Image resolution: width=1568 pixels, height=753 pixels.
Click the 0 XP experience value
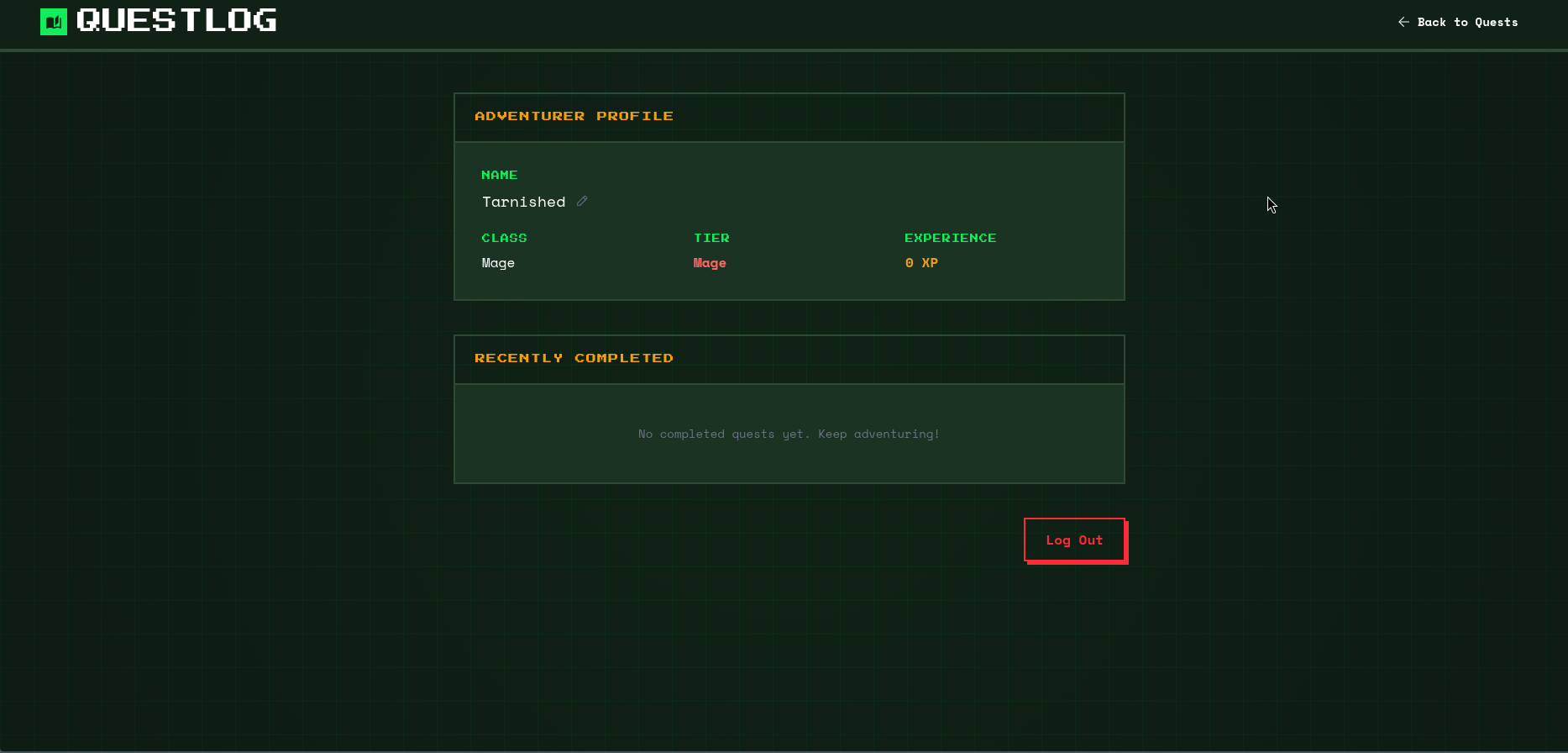tap(921, 263)
